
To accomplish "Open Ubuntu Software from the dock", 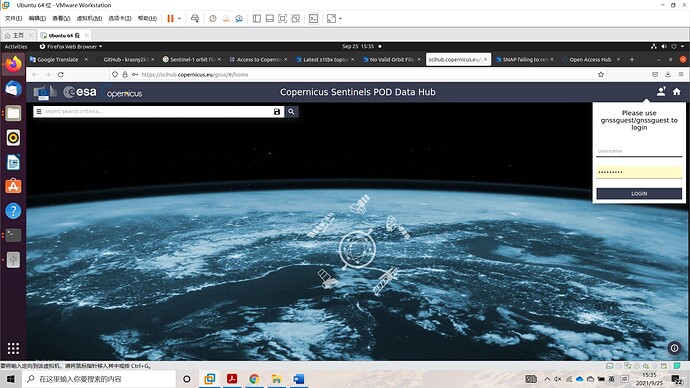I will [x=13, y=187].
